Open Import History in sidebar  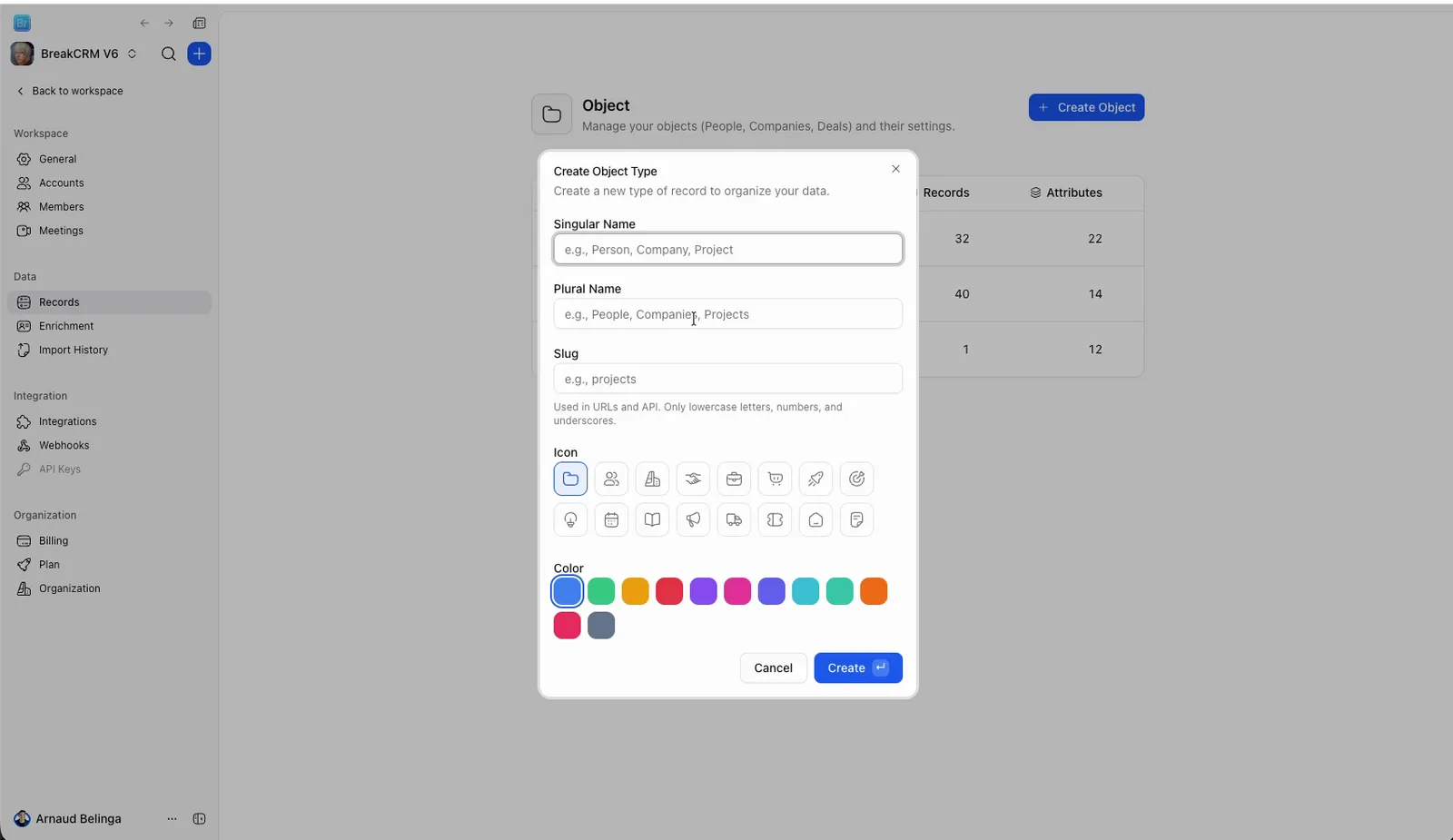pos(109,350)
